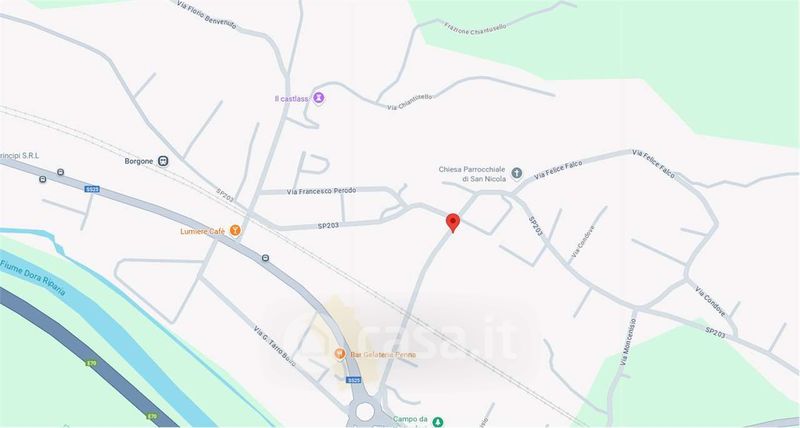
Task: Select the Frazione Chiantusello road label
Action: click(476, 29)
